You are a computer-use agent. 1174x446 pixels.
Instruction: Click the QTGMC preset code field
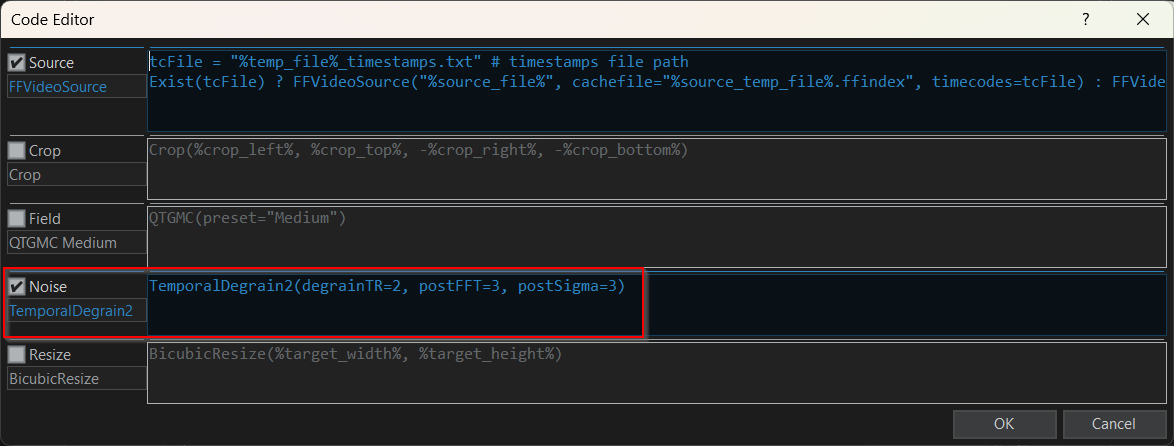click(657, 236)
